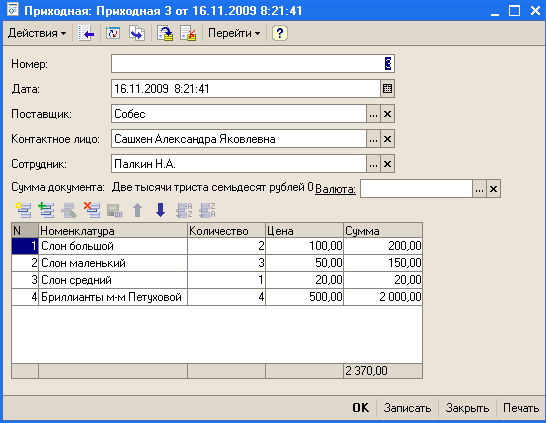Follow the Валюта link
Screen dimensions: 546x423
tap(335, 189)
